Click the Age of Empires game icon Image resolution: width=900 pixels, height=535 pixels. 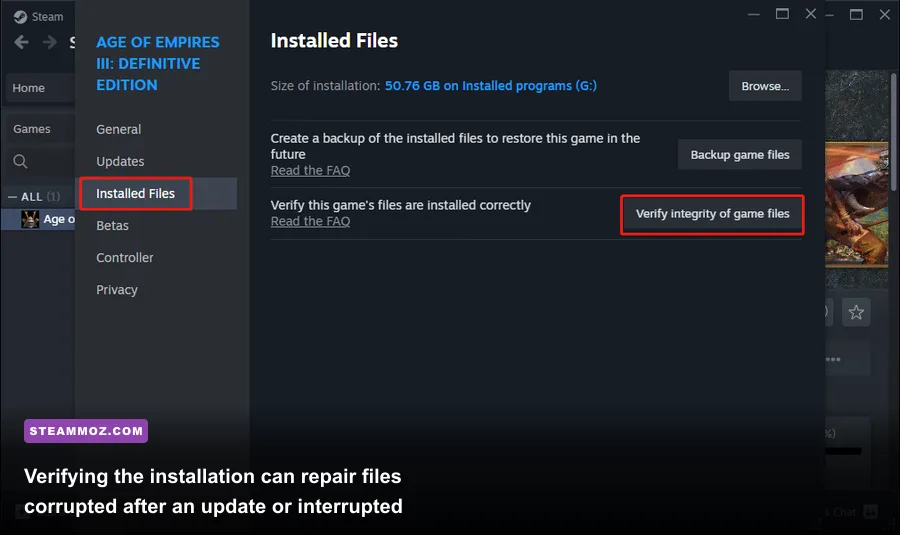point(30,219)
